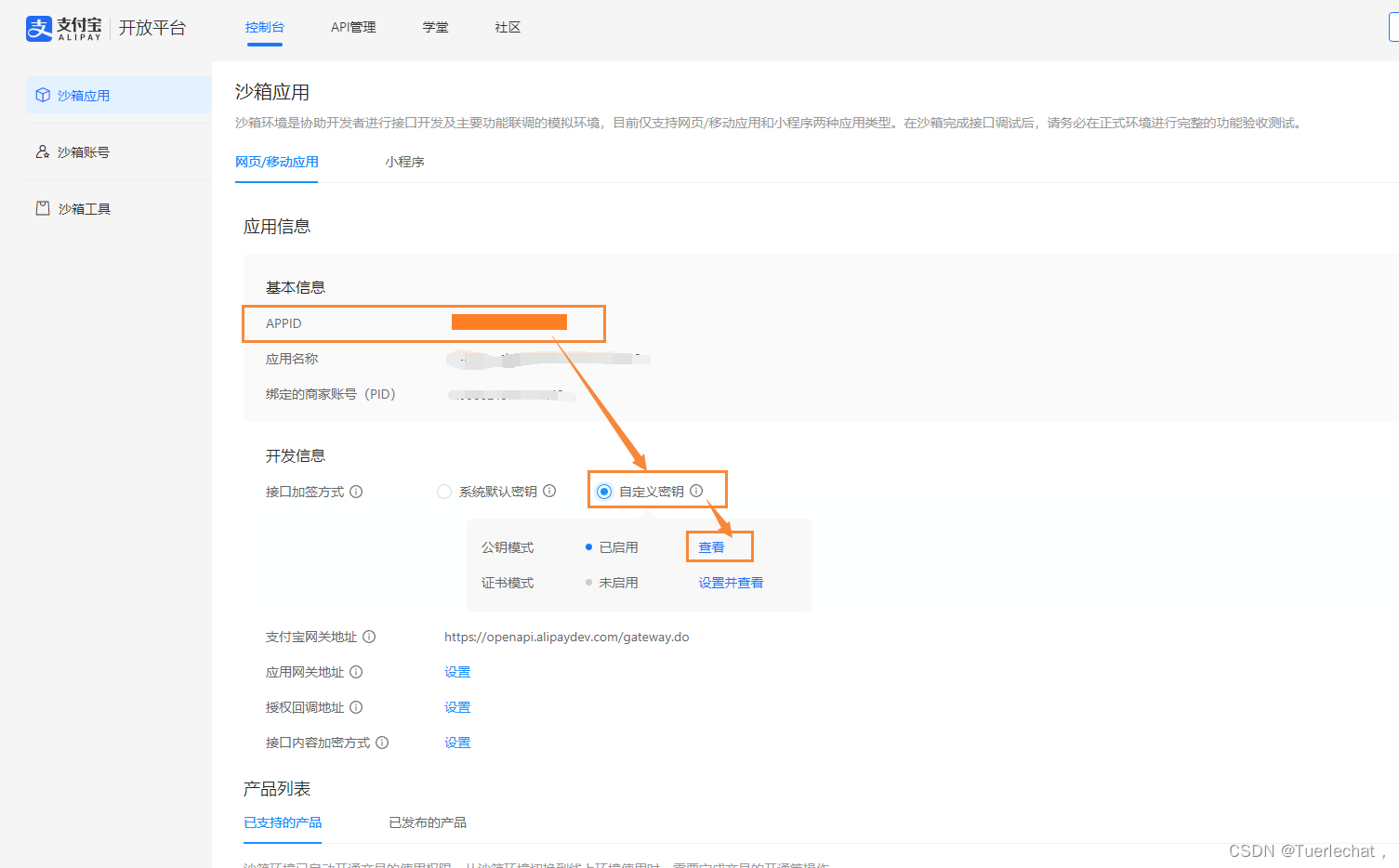
Task: Switch to the 小程序 tab
Action: pos(405,162)
